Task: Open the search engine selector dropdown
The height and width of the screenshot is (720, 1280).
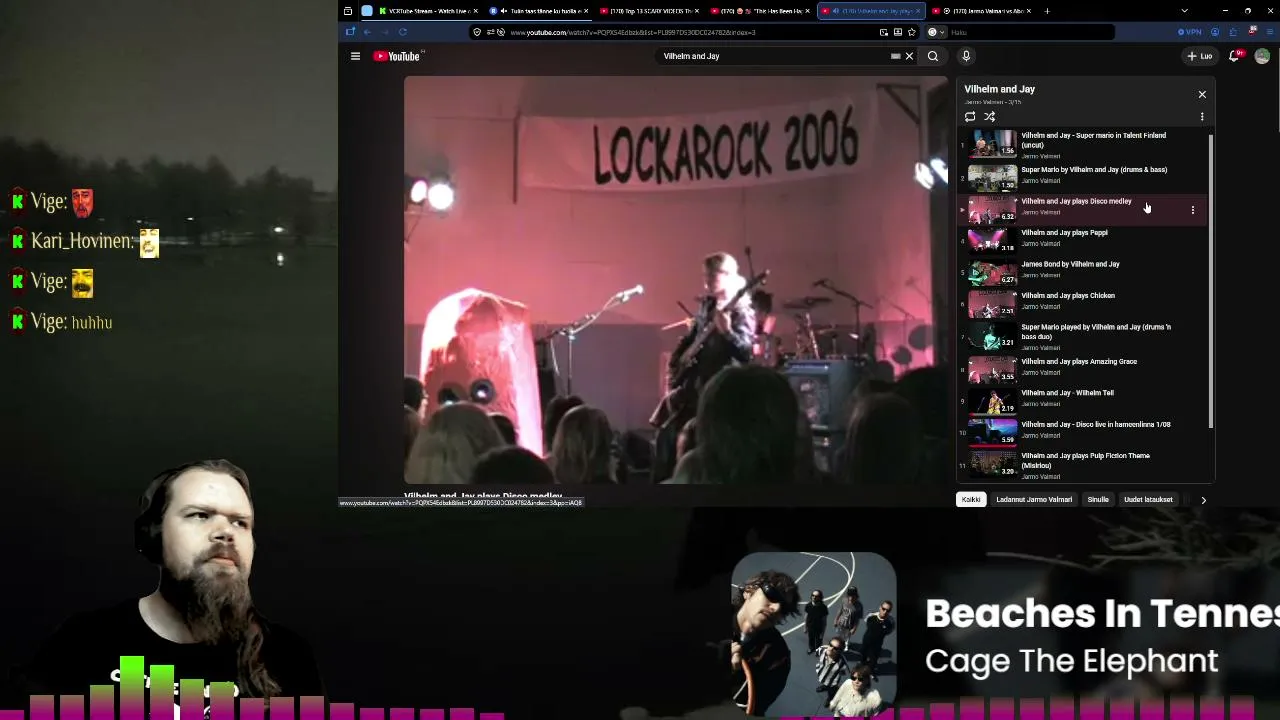Action: pyautogui.click(x=934, y=32)
